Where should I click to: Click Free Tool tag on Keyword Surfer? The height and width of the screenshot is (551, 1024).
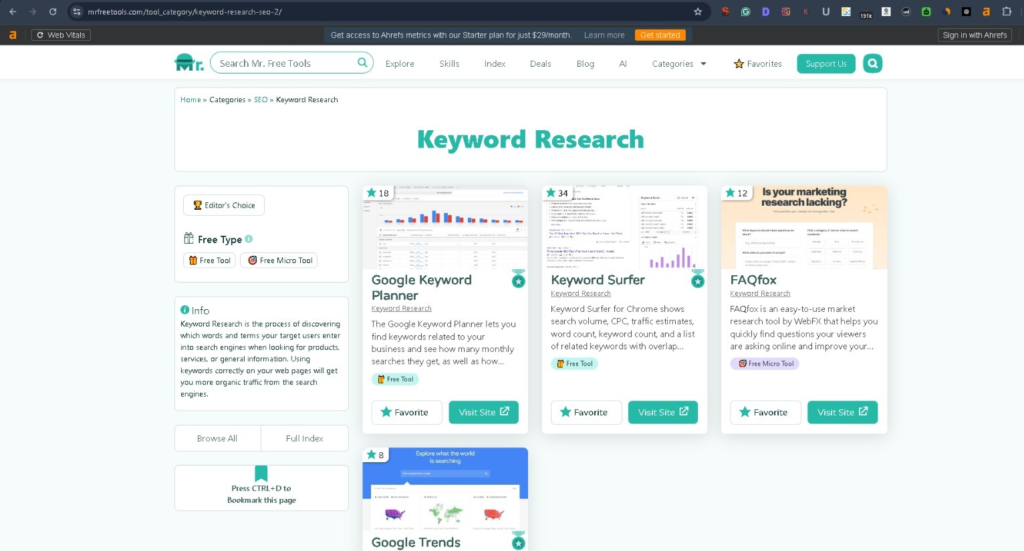[575, 364]
